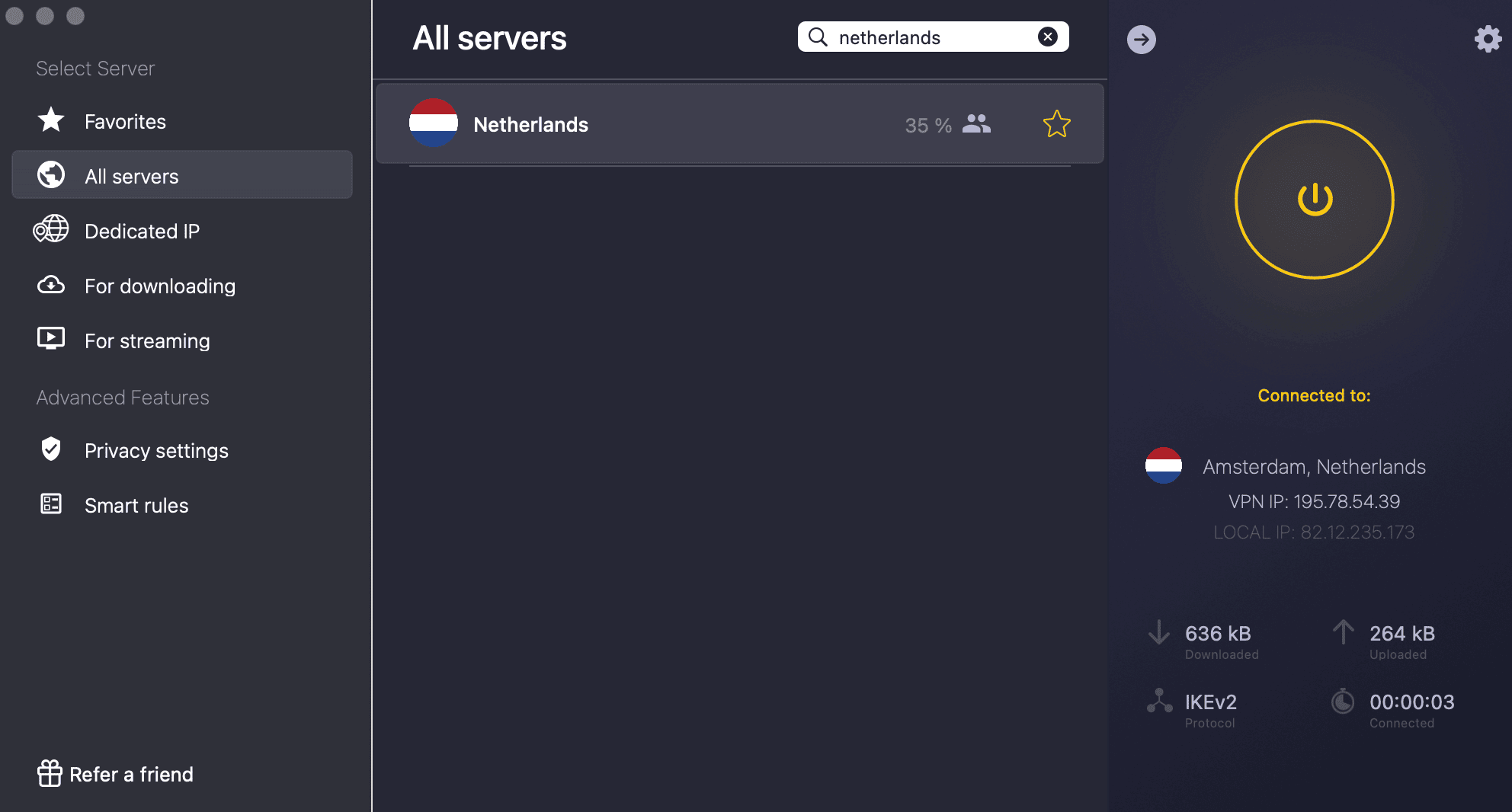The height and width of the screenshot is (812, 1512).
Task: Open Refer a friend
Action: coord(115,774)
